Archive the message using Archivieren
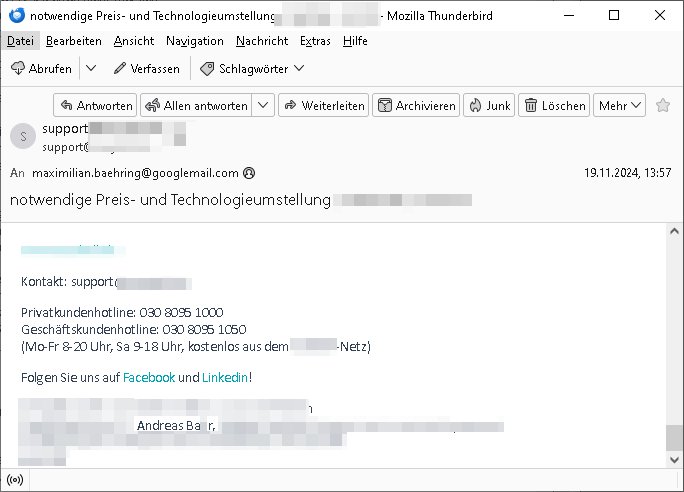The image size is (684, 492). pos(416,105)
